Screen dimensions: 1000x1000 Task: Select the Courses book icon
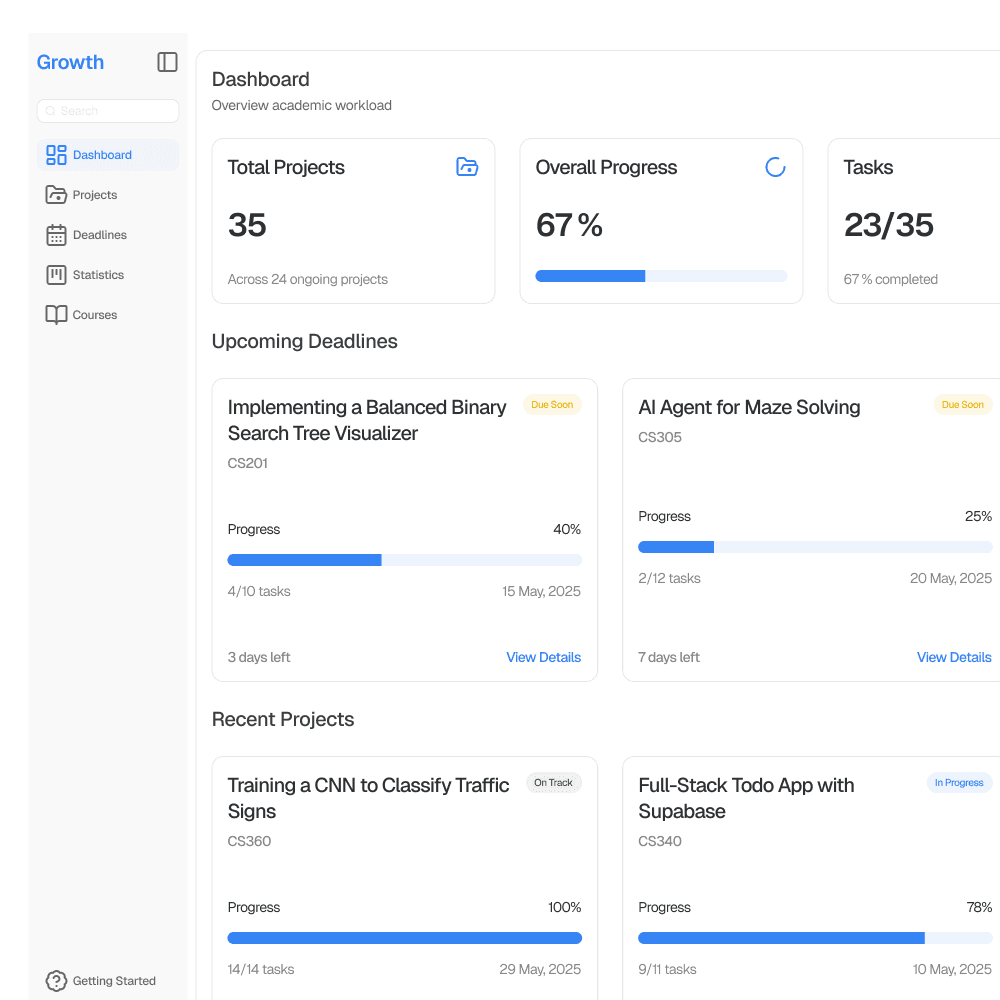[x=55, y=314]
